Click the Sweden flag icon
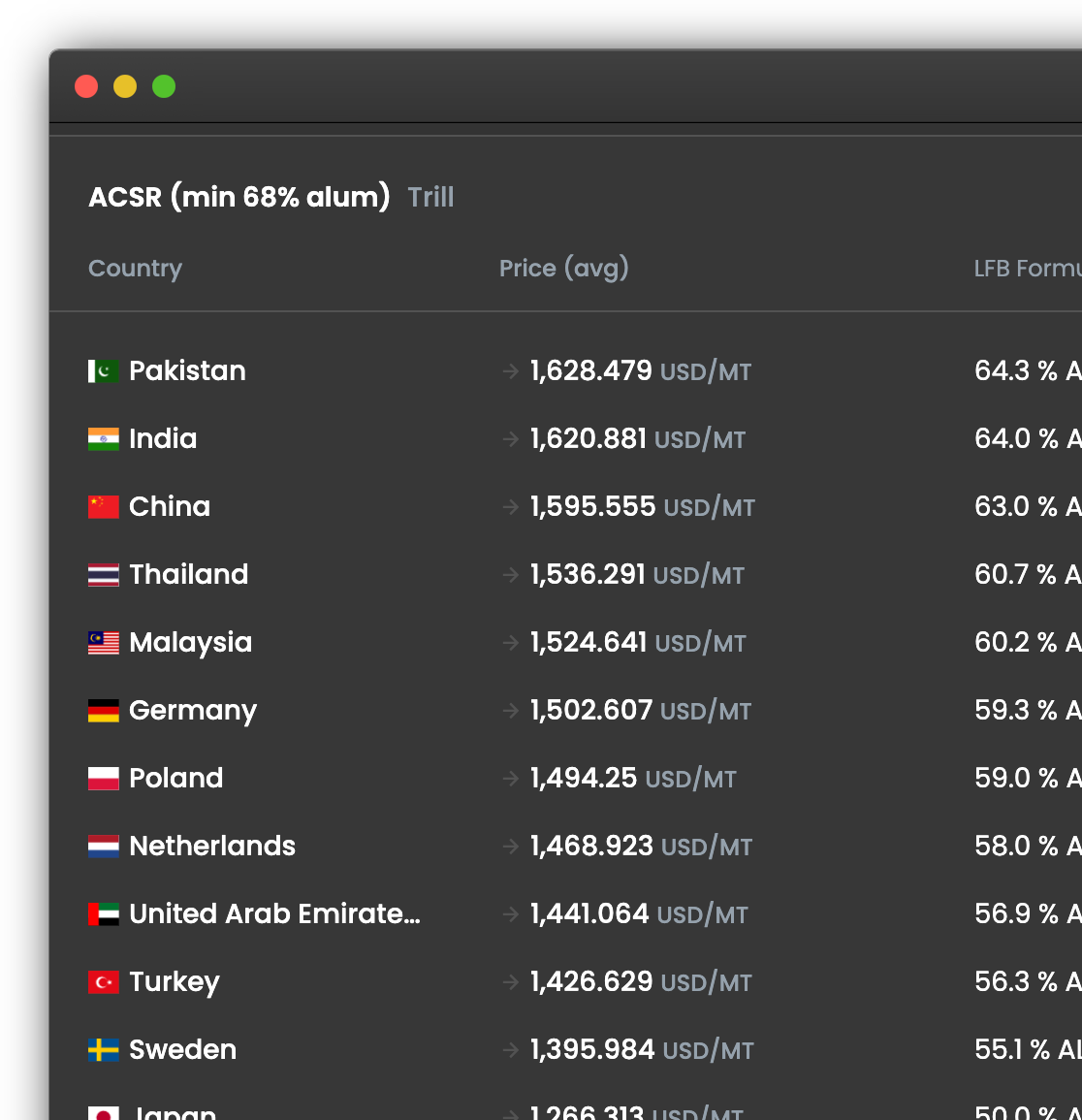1082x1120 pixels. [103, 1049]
